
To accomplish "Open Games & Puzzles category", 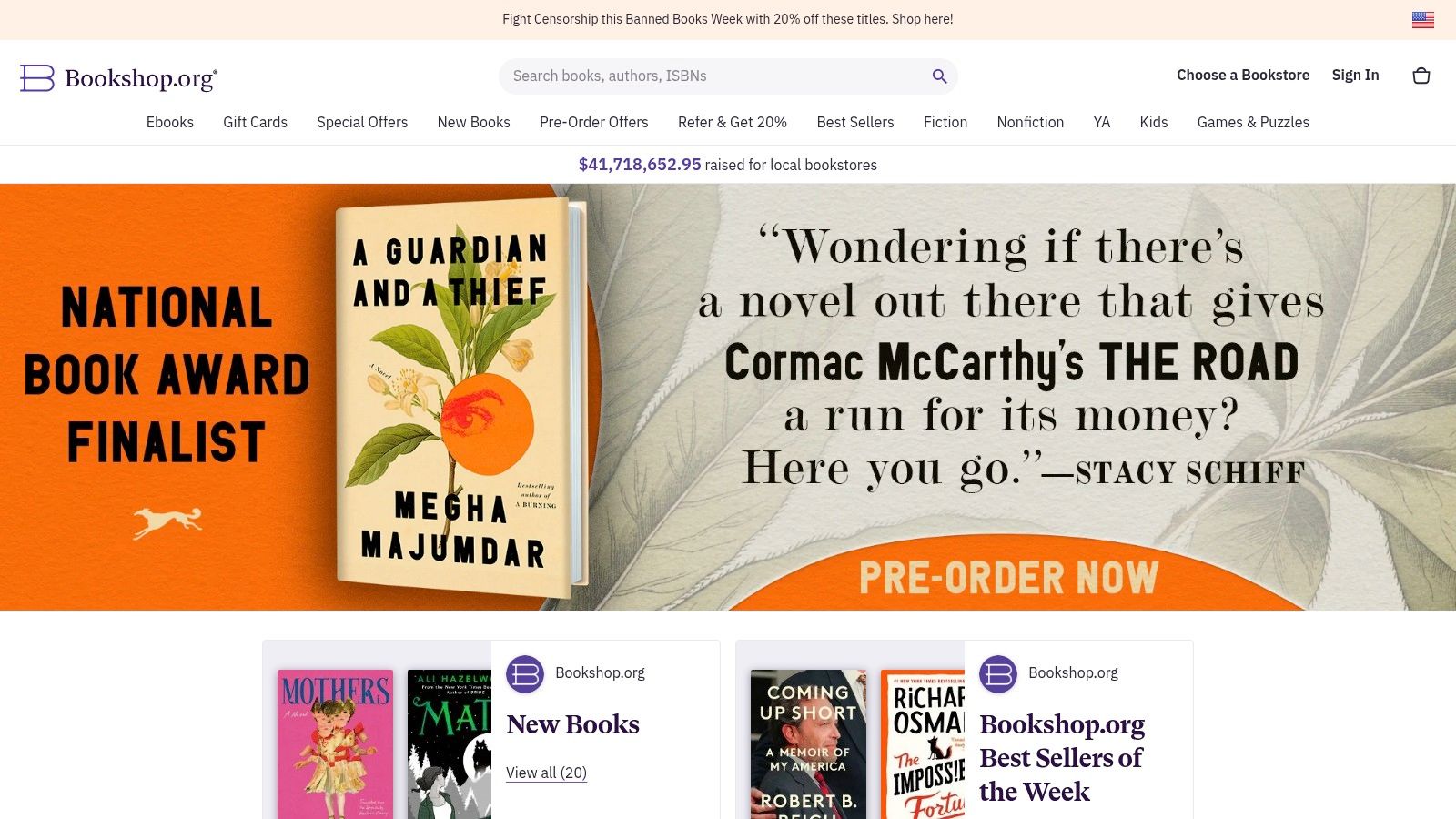I will pyautogui.click(x=1253, y=122).
